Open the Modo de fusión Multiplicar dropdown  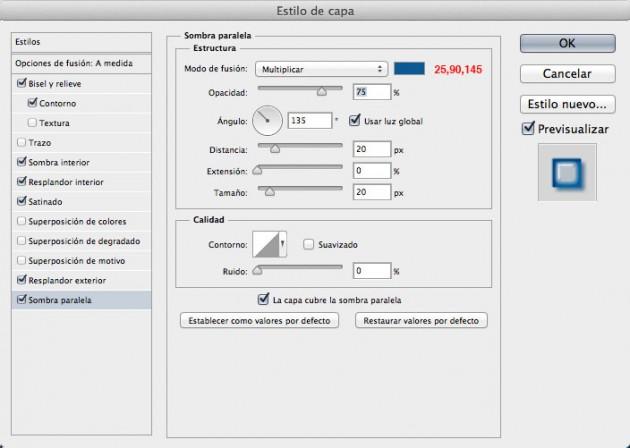pyautogui.click(x=321, y=69)
